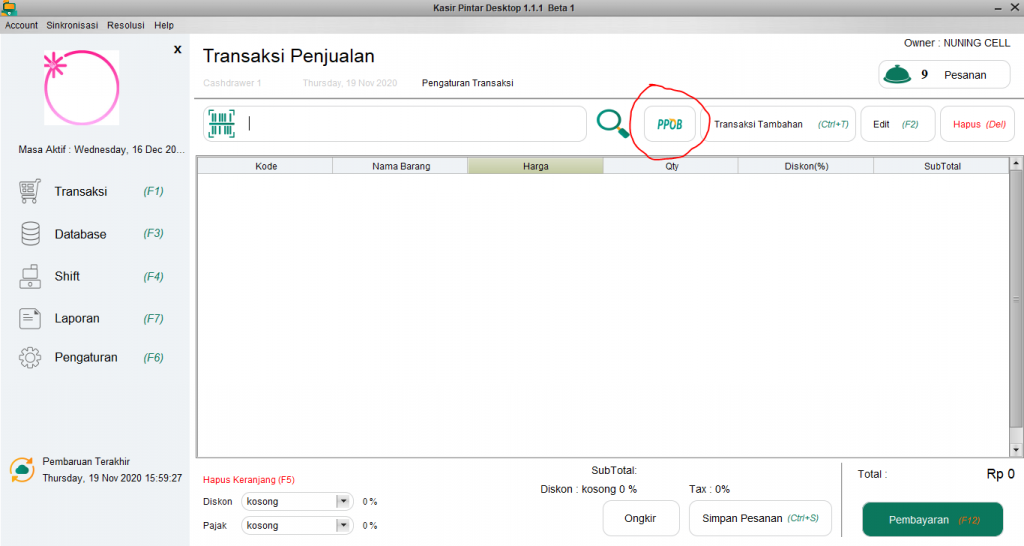1024x546 pixels.
Task: Click the Masa Aktif expiry text
Action: click(x=101, y=150)
